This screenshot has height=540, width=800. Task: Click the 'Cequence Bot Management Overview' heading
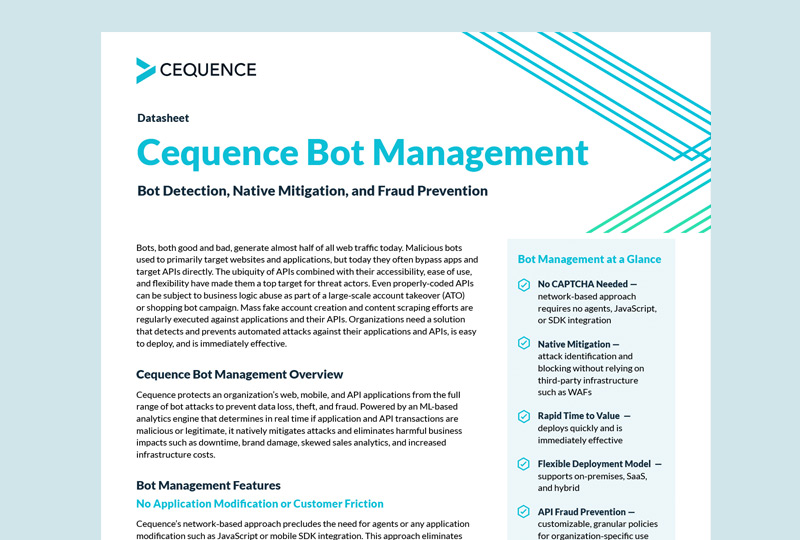tap(239, 375)
